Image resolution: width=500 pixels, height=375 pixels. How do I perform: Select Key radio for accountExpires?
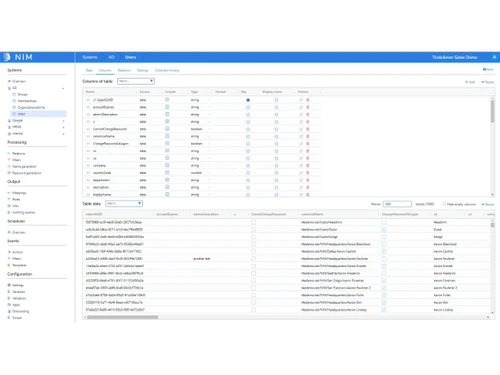point(248,107)
